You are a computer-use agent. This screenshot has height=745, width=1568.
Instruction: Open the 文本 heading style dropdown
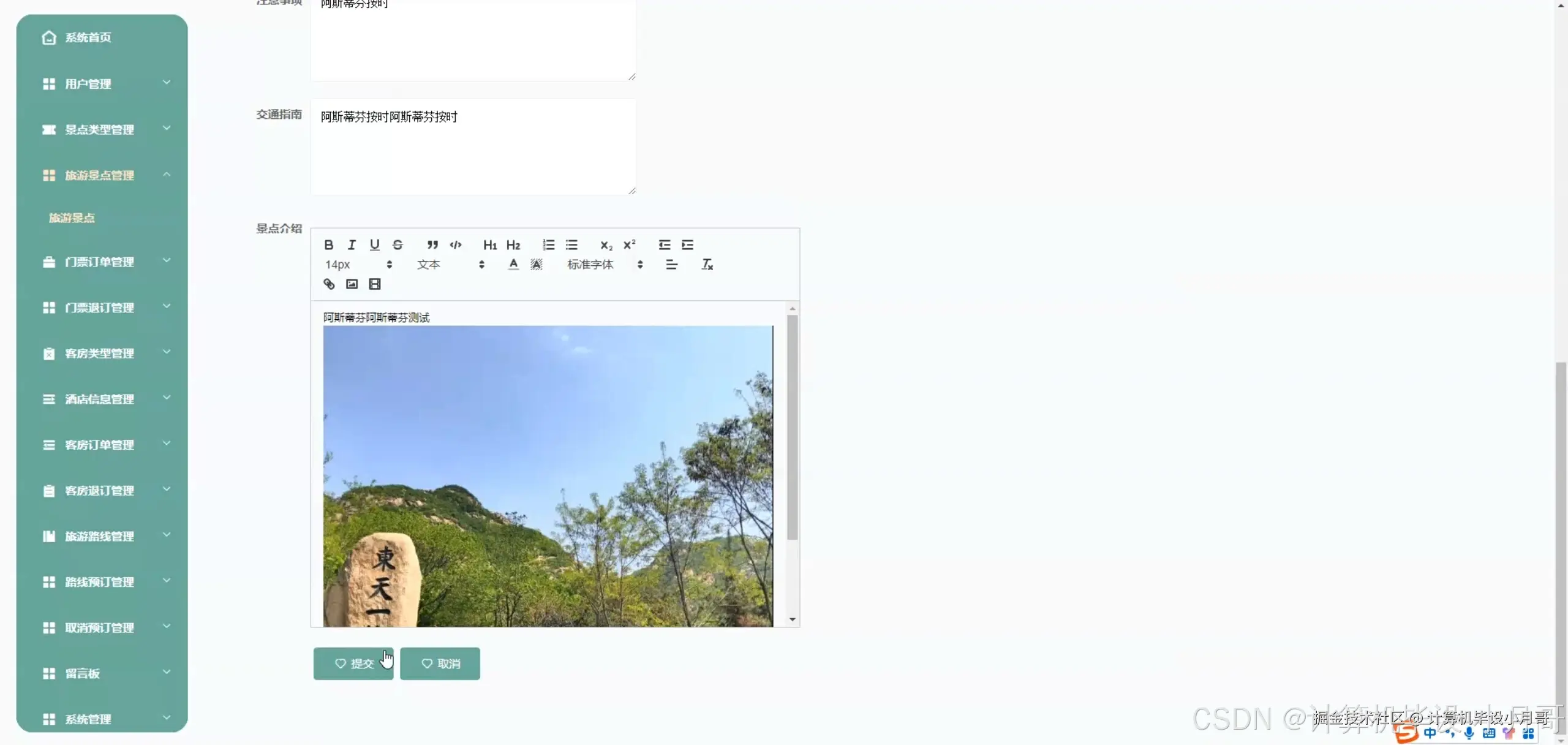click(x=450, y=265)
